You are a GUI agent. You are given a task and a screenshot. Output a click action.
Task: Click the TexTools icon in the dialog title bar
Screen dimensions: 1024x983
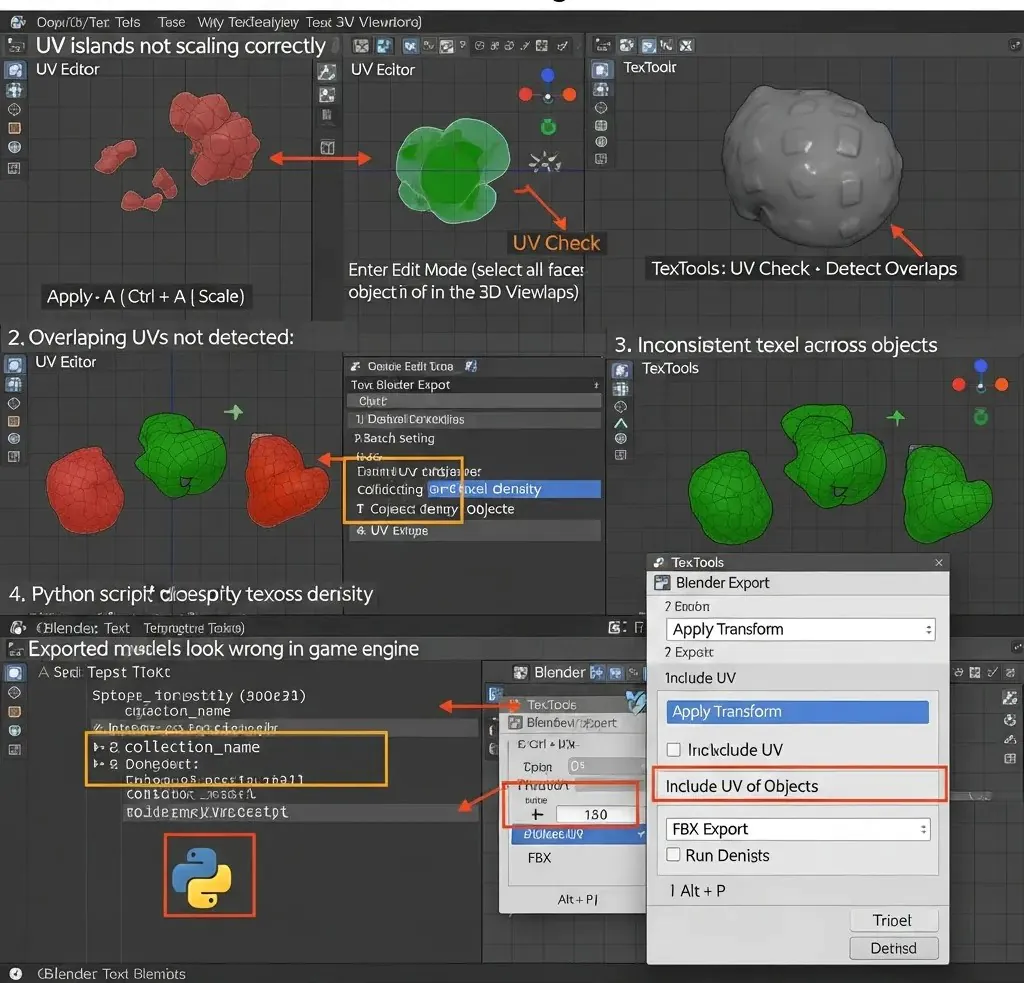coord(659,563)
